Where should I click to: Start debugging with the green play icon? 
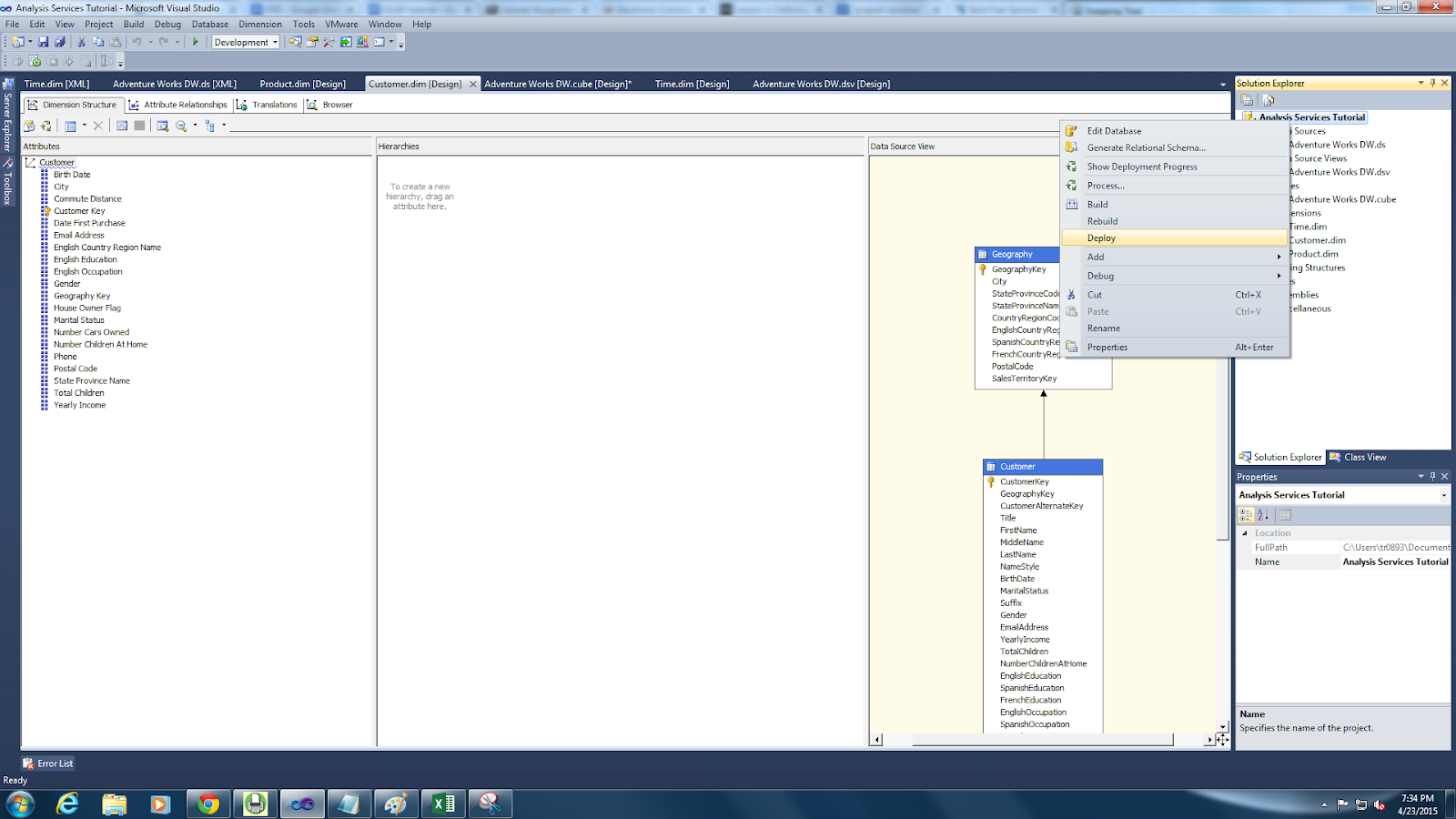coord(195,42)
